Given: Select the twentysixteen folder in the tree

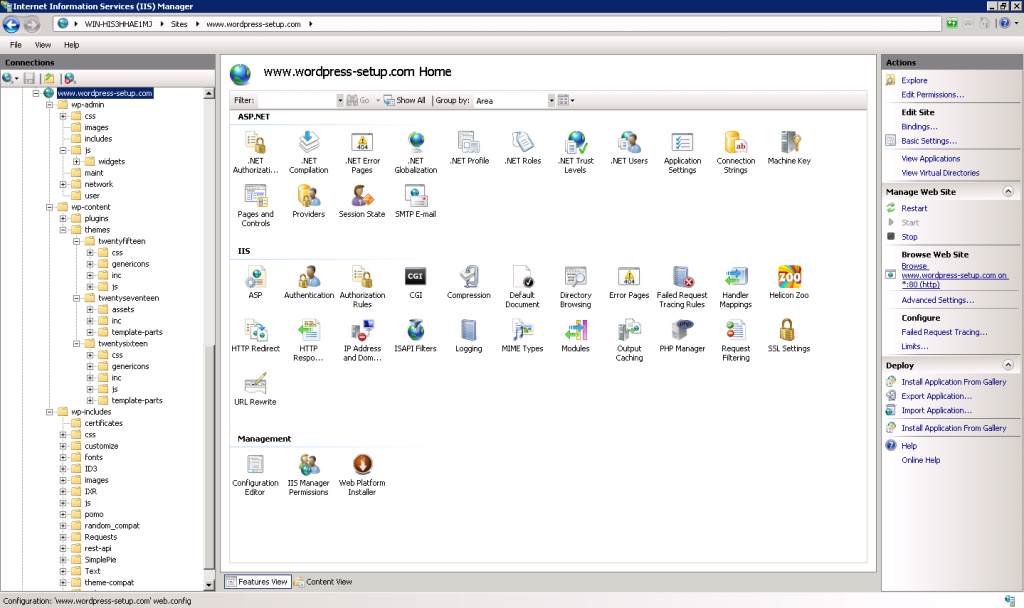Looking at the screenshot, I should click(123, 344).
